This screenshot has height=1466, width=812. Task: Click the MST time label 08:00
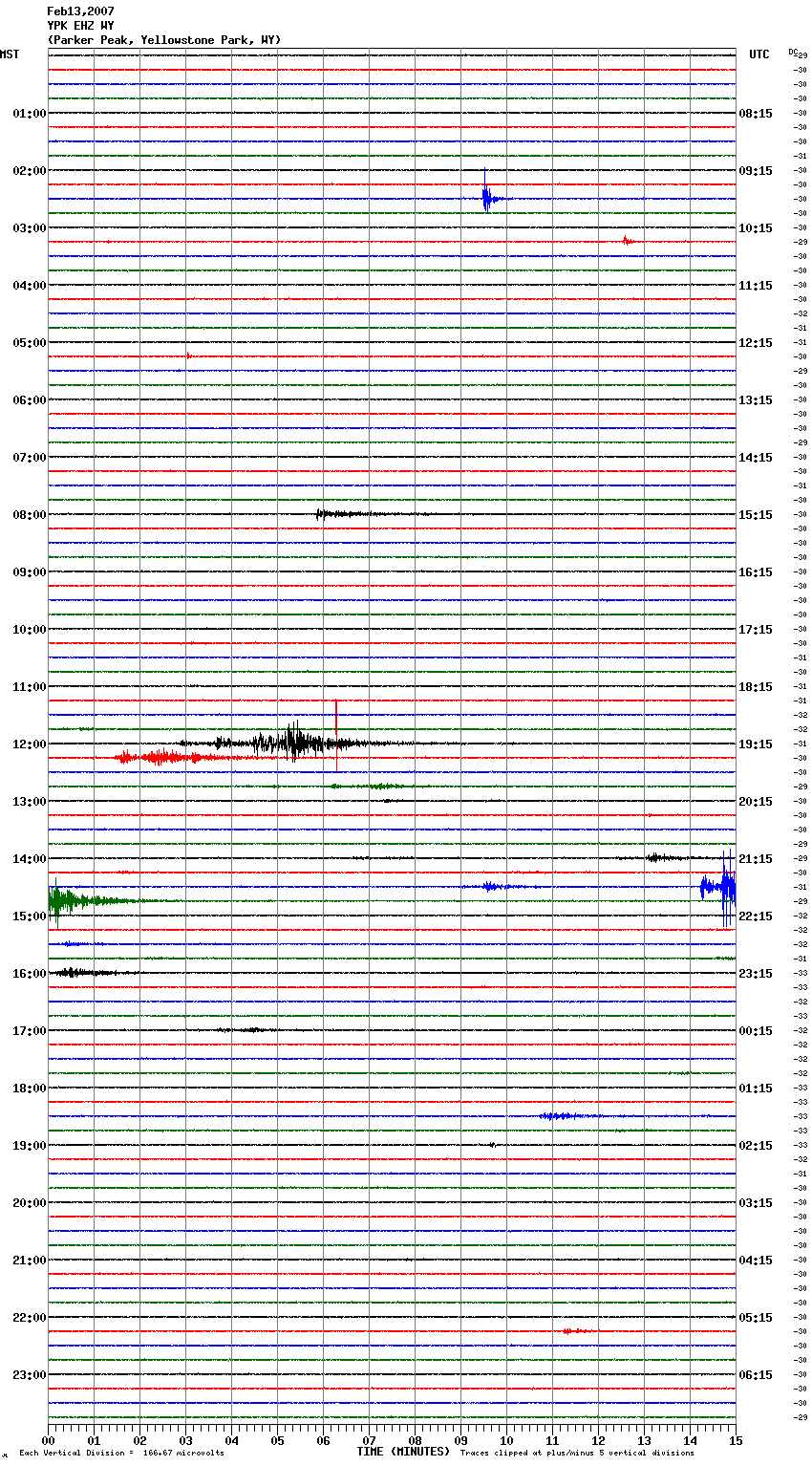click(30, 515)
